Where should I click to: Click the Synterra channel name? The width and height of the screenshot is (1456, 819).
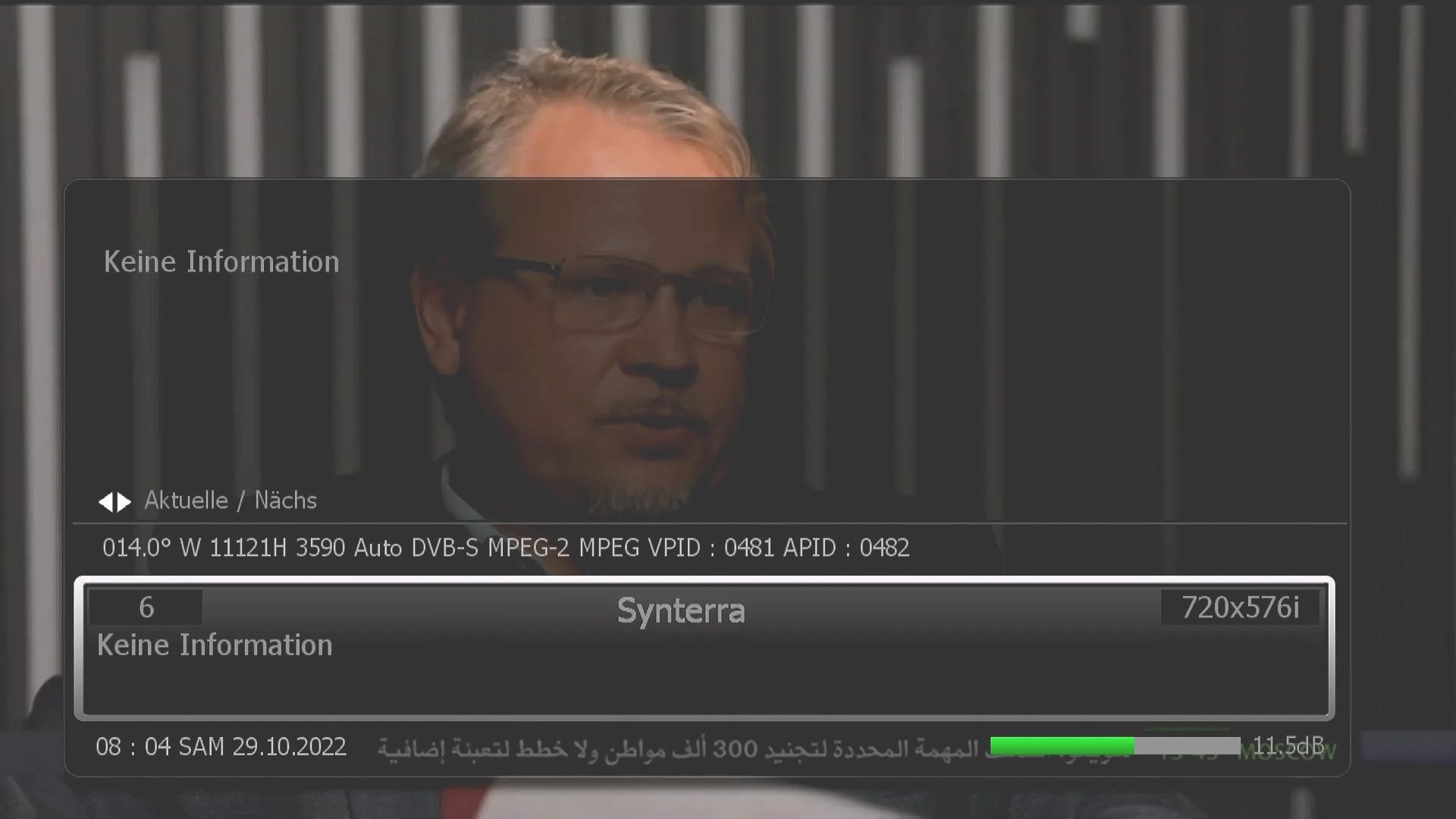(x=681, y=611)
